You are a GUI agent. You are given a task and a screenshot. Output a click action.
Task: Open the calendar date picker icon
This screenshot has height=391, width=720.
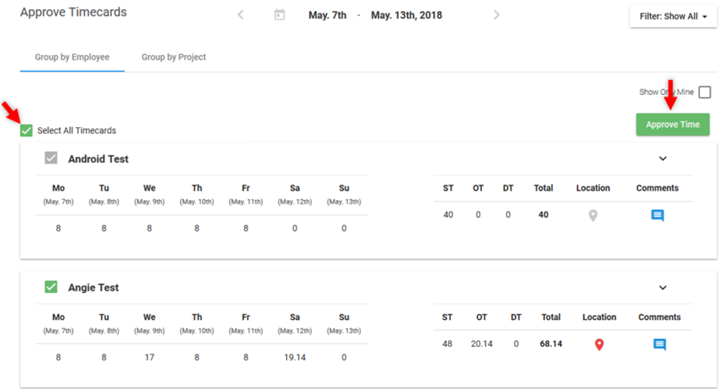click(x=279, y=15)
